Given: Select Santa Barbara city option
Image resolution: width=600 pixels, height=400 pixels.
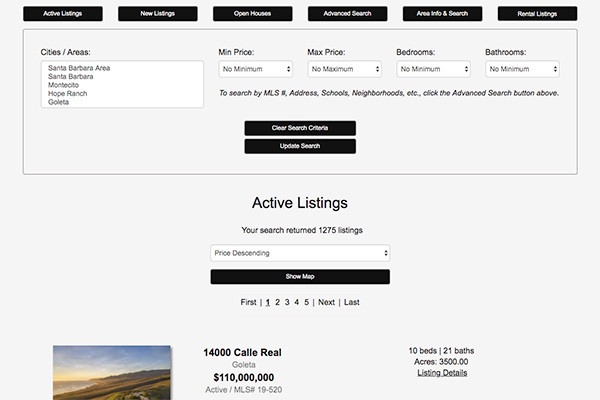Looking at the screenshot, I should pos(71,77).
